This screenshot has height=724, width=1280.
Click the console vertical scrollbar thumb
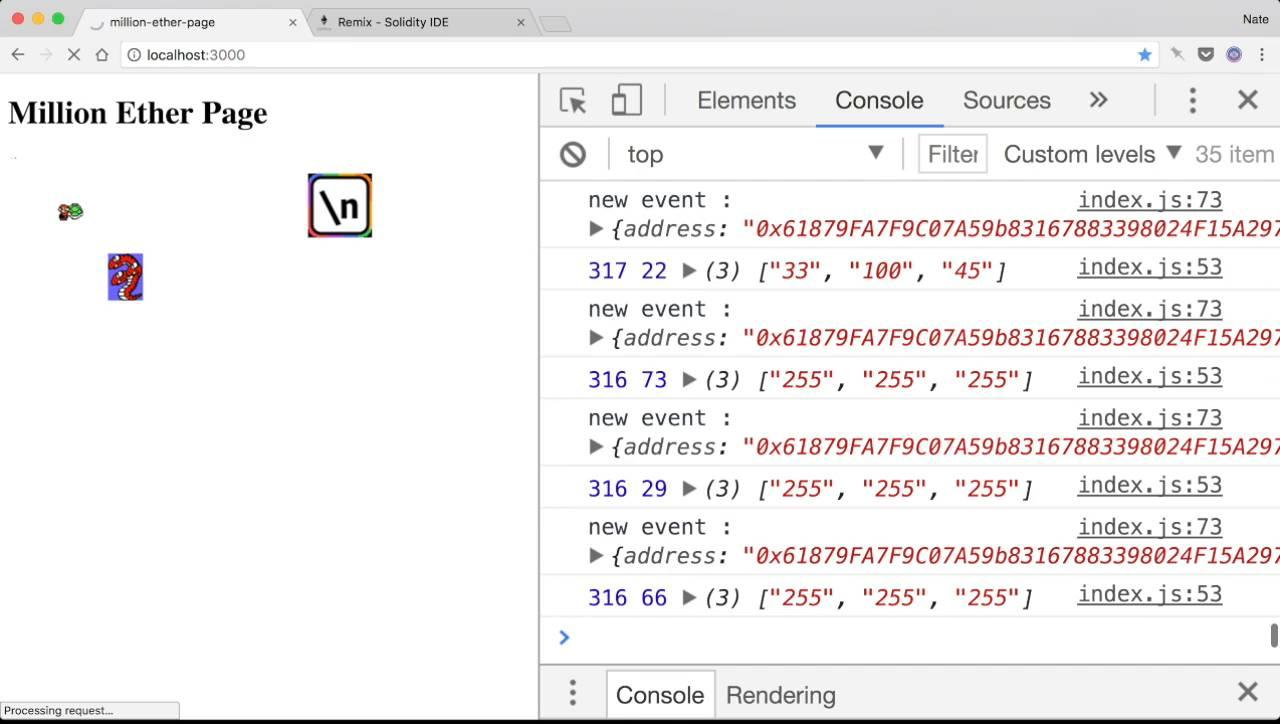pyautogui.click(x=1274, y=635)
